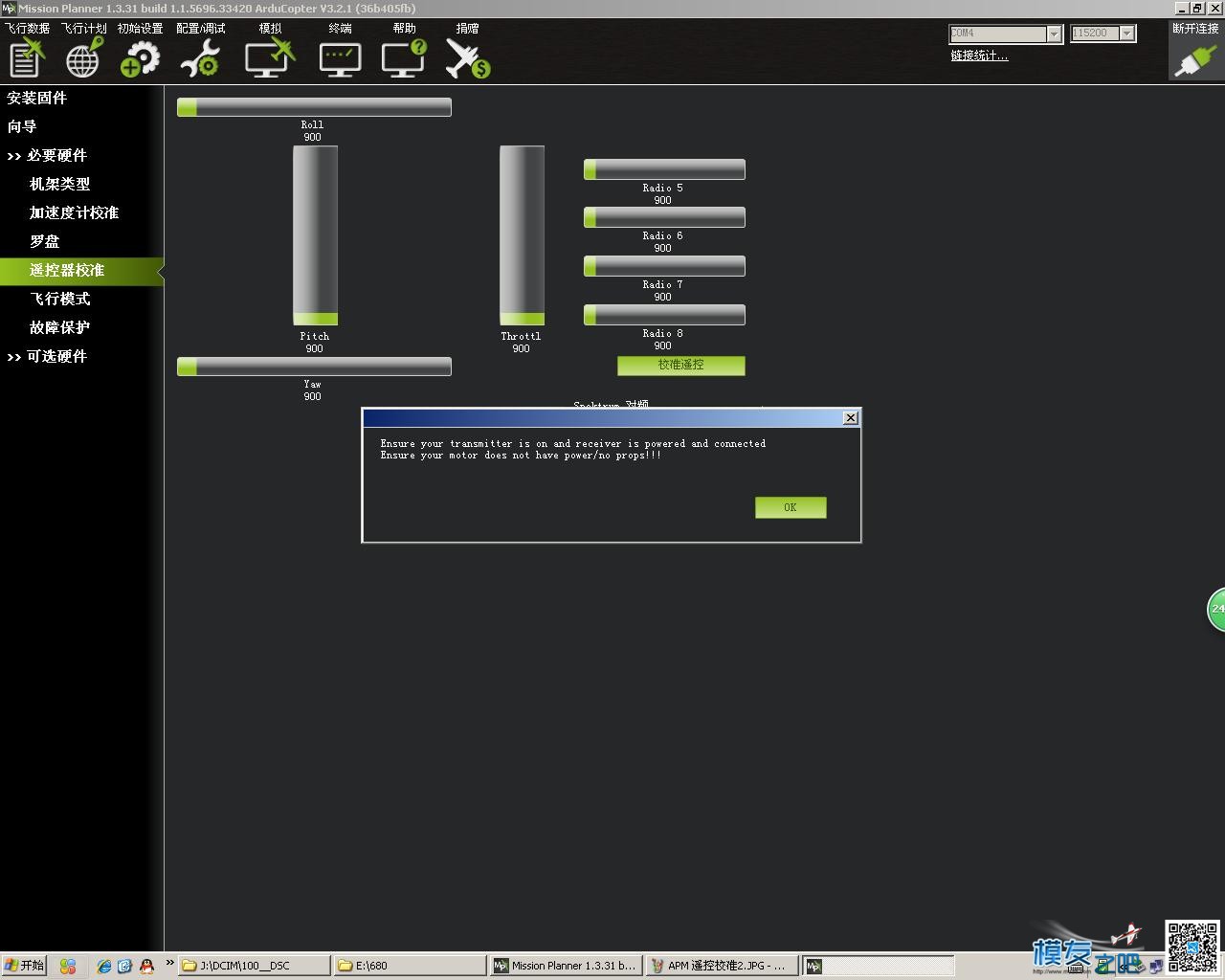Click the Radio 7 bar
This screenshot has height=980, width=1225.
[664, 266]
